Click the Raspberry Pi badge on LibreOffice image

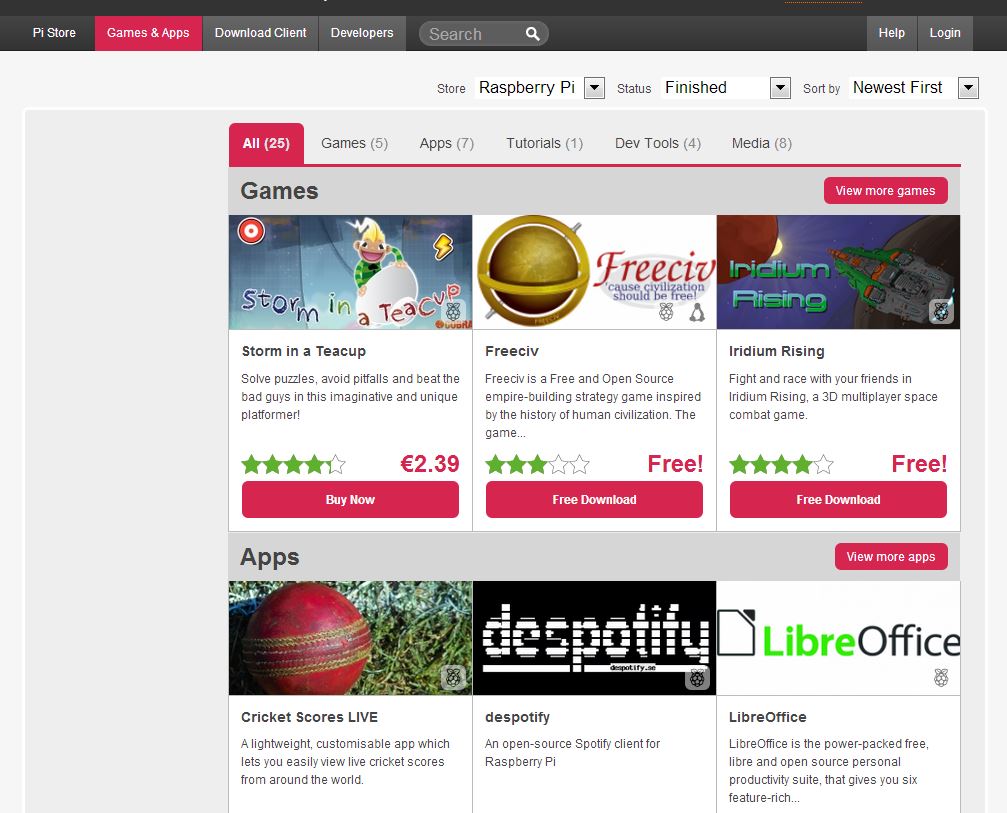(941, 678)
